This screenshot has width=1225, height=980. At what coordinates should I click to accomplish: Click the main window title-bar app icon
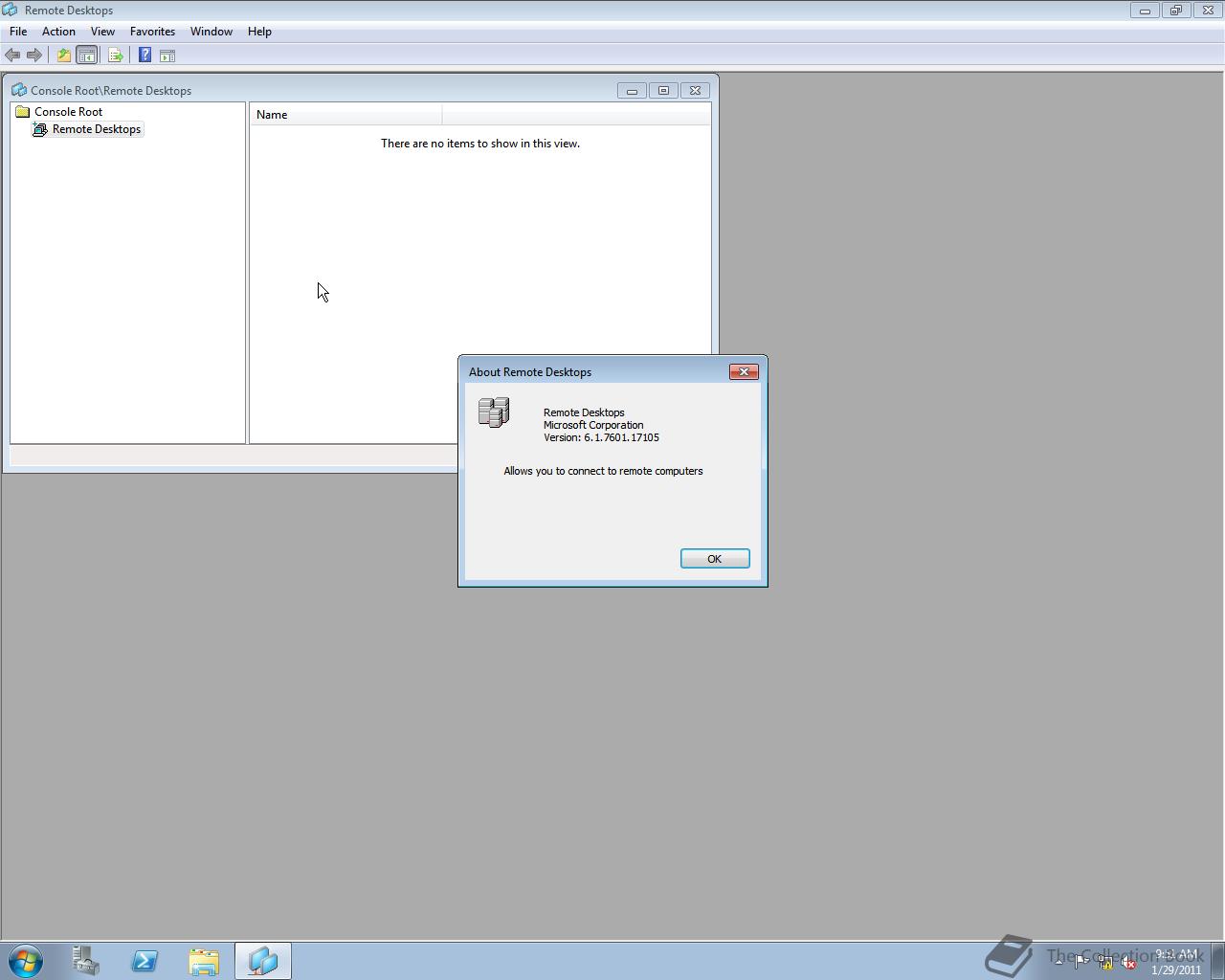click(10, 10)
